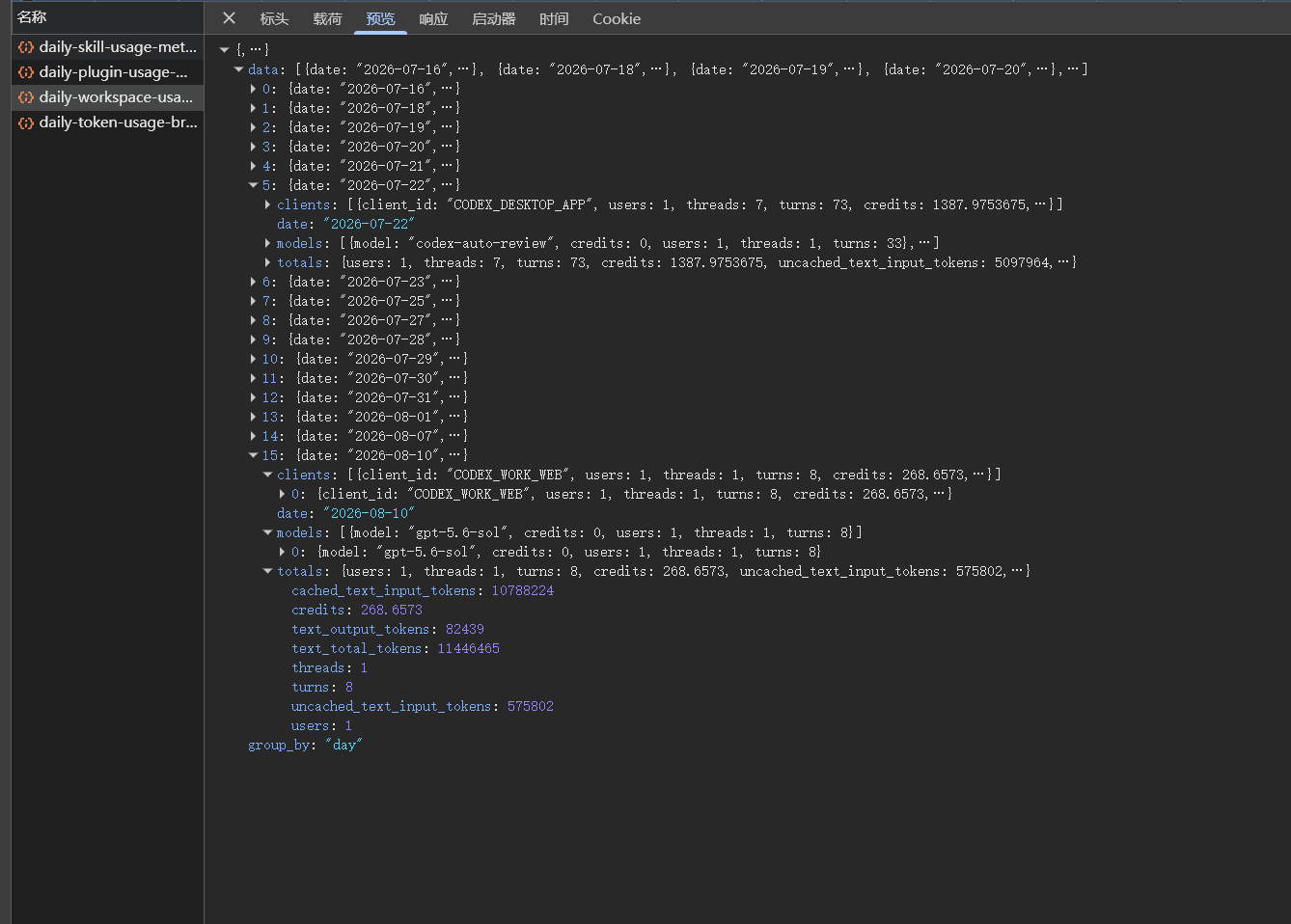
Task: Open the 响应 tab
Action: point(433,18)
